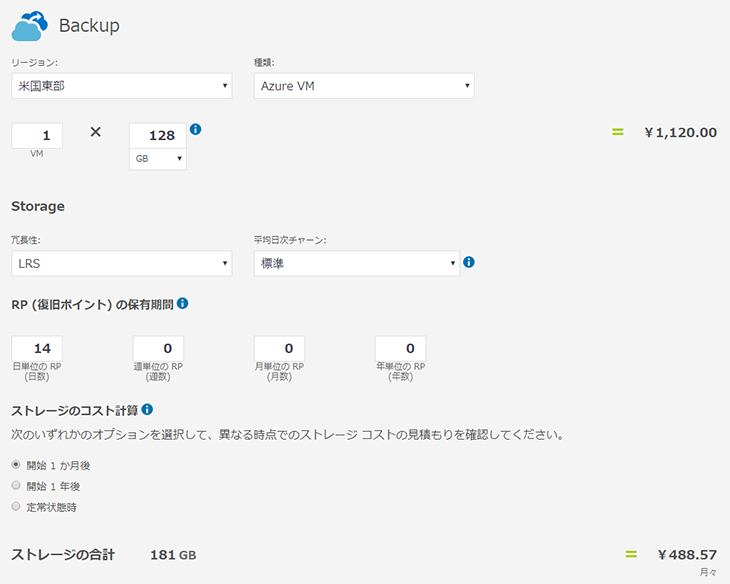Expand the GB unit dropdown

click(x=158, y=159)
